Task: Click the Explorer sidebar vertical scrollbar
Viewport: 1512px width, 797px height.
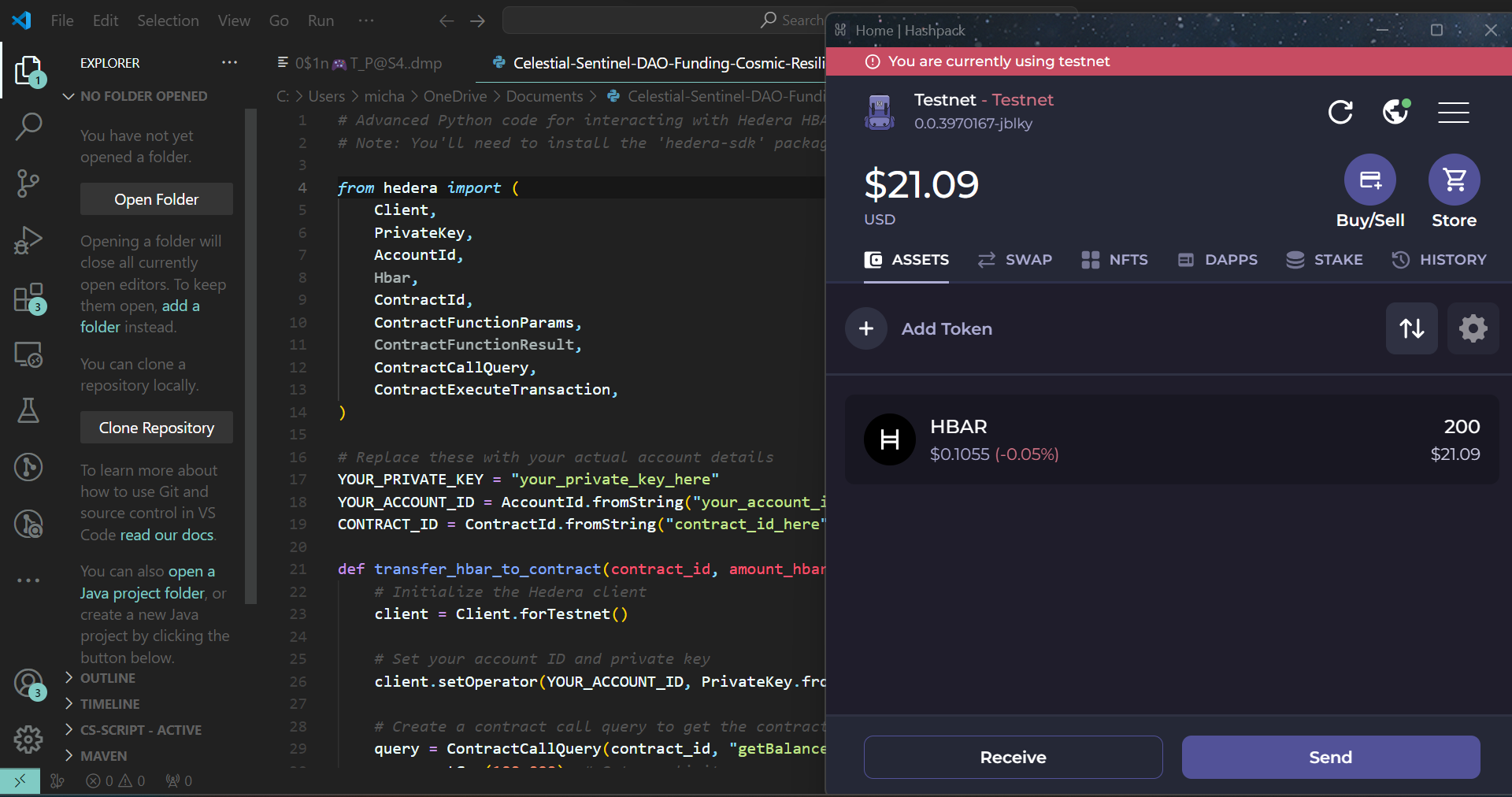Action: [251, 356]
